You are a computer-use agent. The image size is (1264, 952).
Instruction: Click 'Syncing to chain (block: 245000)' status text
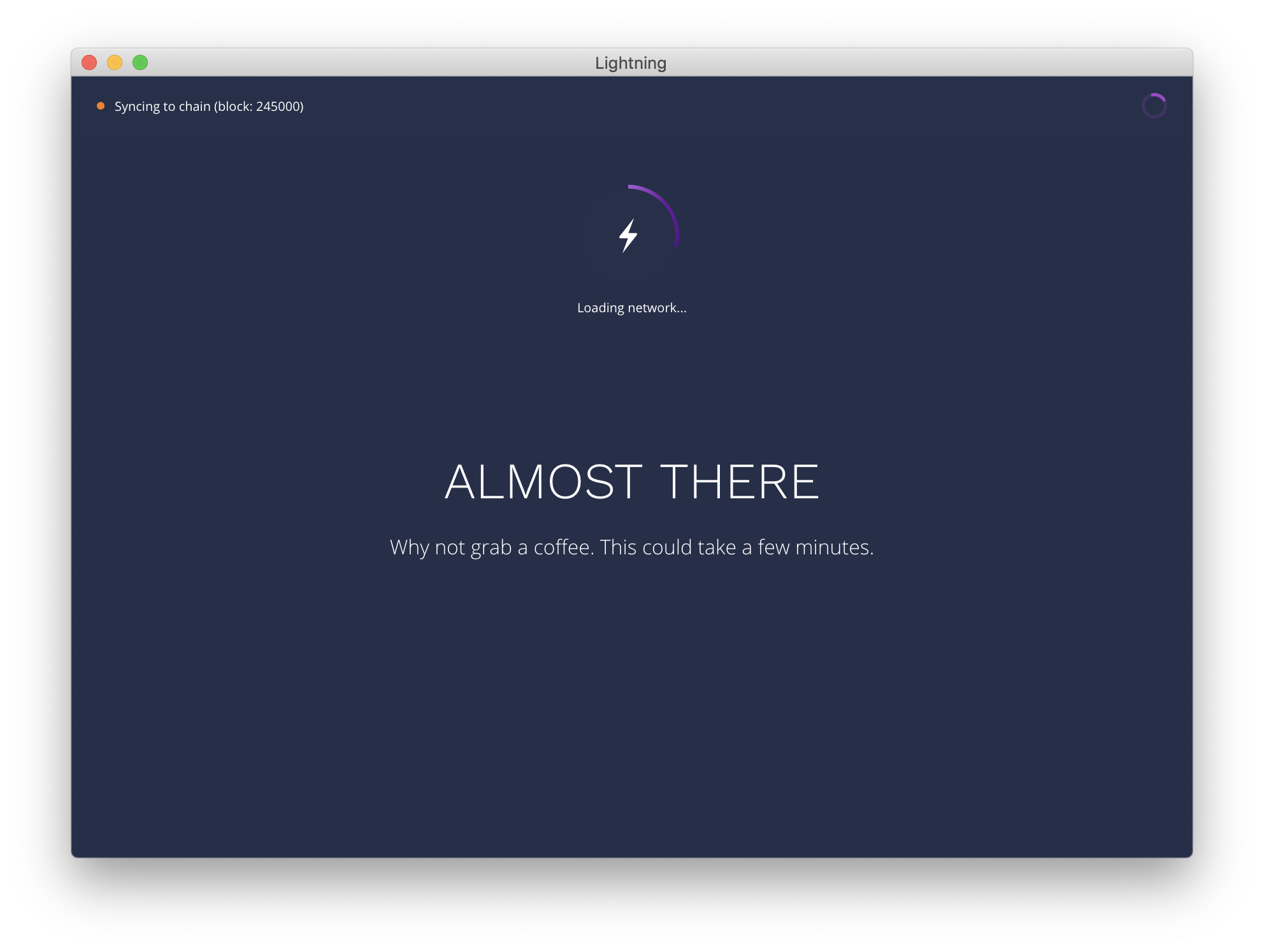click(209, 106)
